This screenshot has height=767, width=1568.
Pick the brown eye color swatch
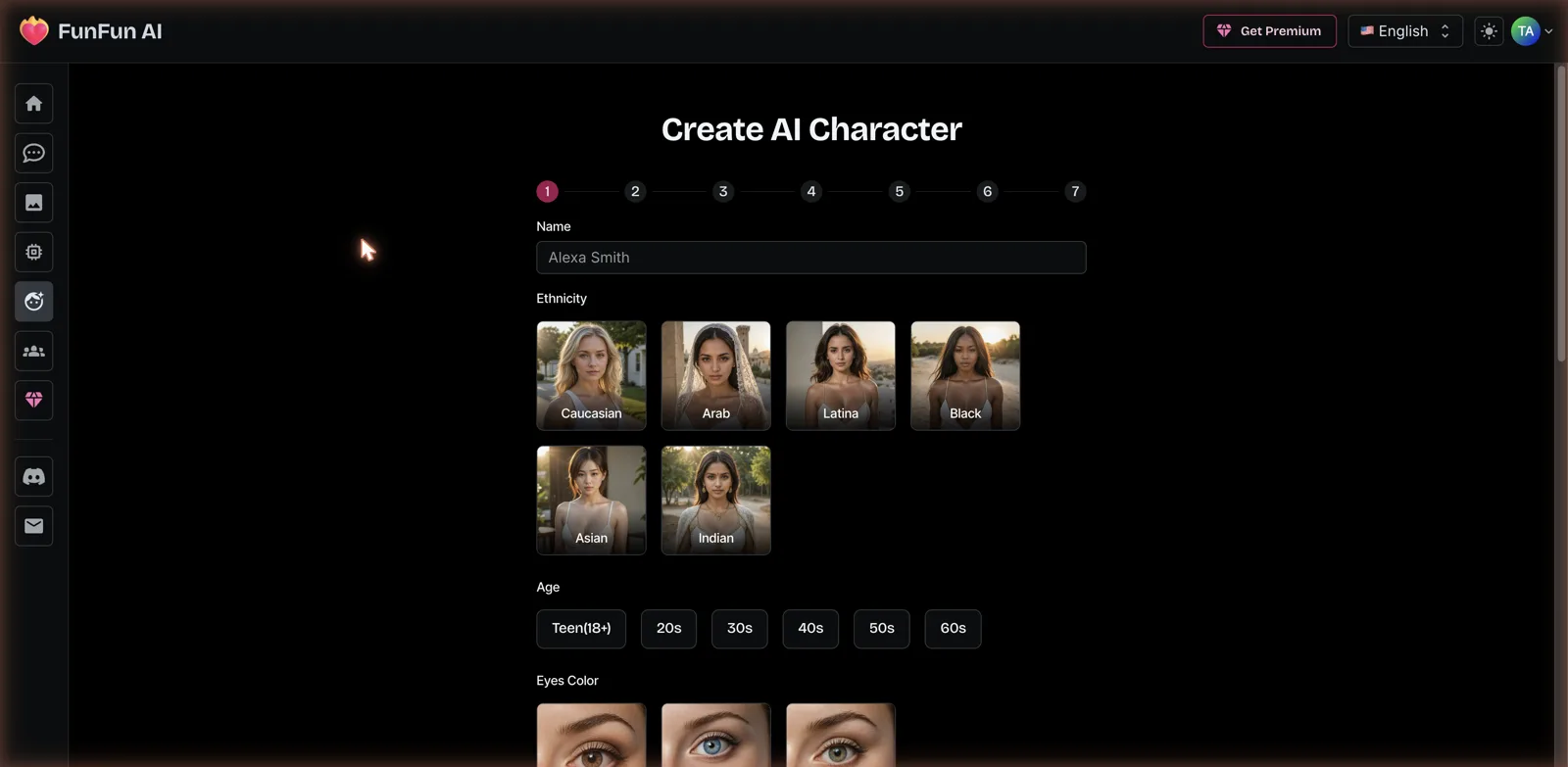coord(591,736)
